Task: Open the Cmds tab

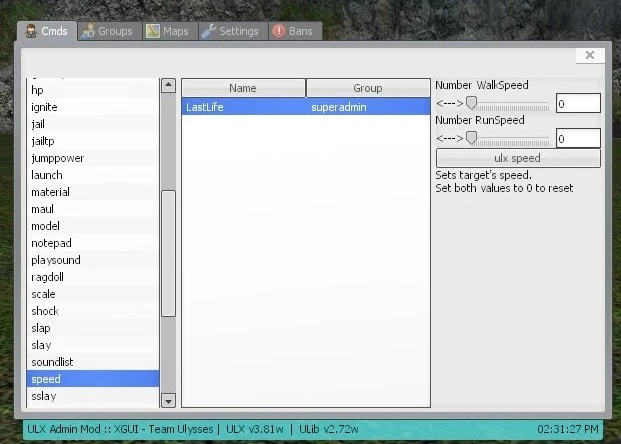Action: tap(46, 31)
